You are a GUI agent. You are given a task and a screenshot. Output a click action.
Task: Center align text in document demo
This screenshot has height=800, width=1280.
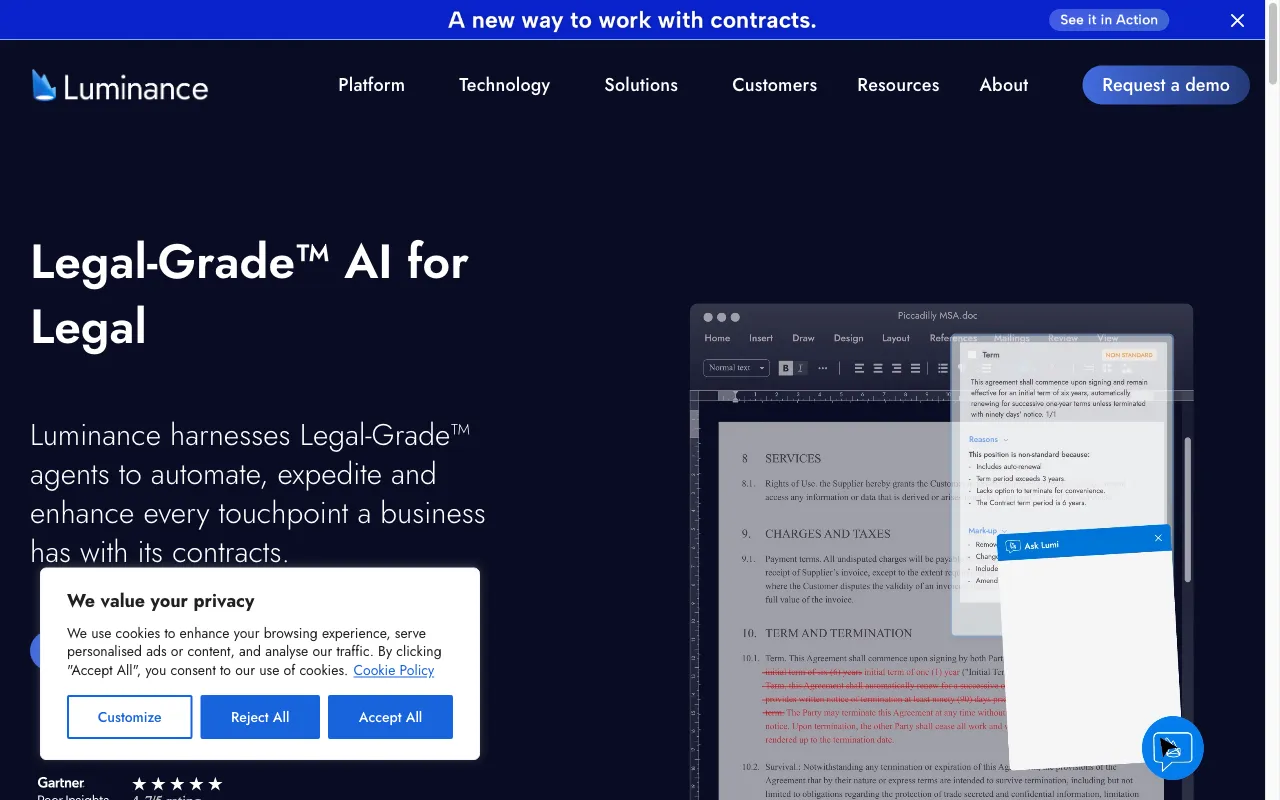pyautogui.click(x=878, y=368)
